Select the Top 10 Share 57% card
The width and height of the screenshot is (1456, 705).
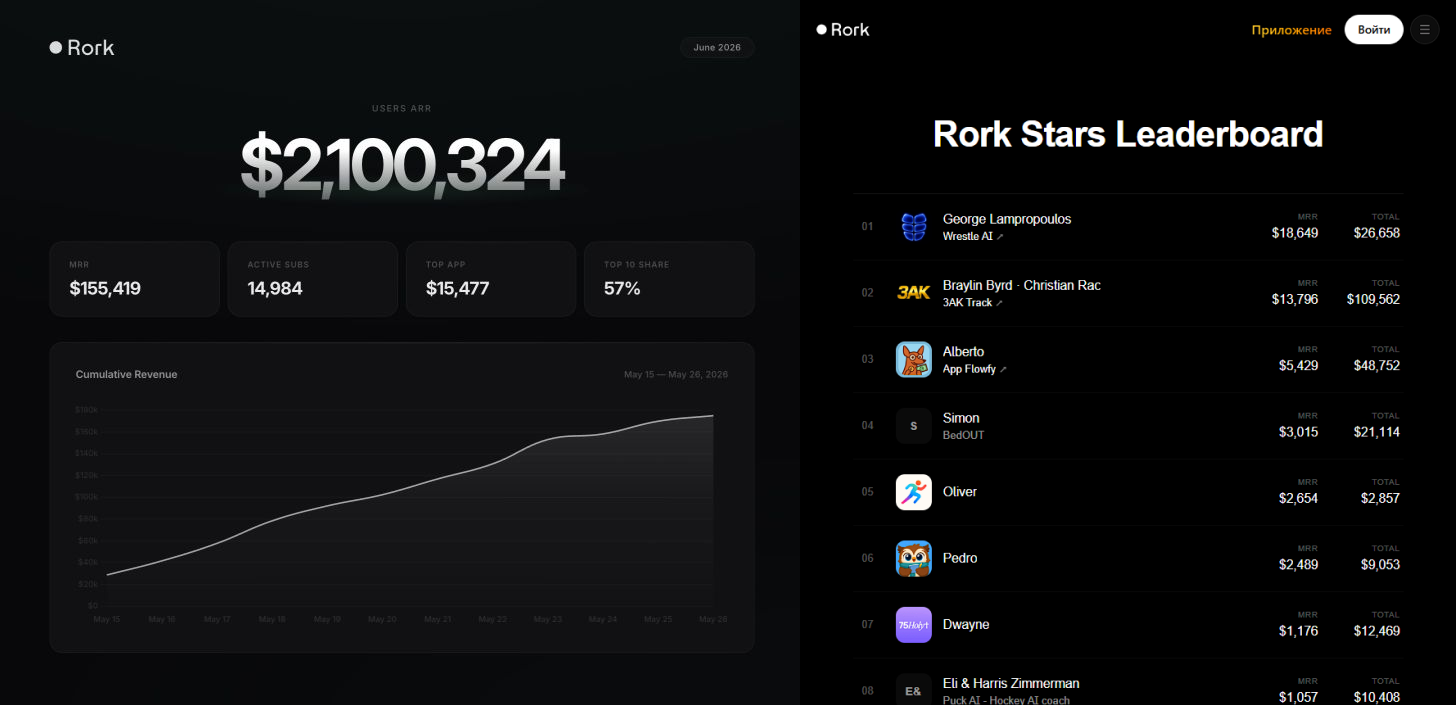pos(669,279)
